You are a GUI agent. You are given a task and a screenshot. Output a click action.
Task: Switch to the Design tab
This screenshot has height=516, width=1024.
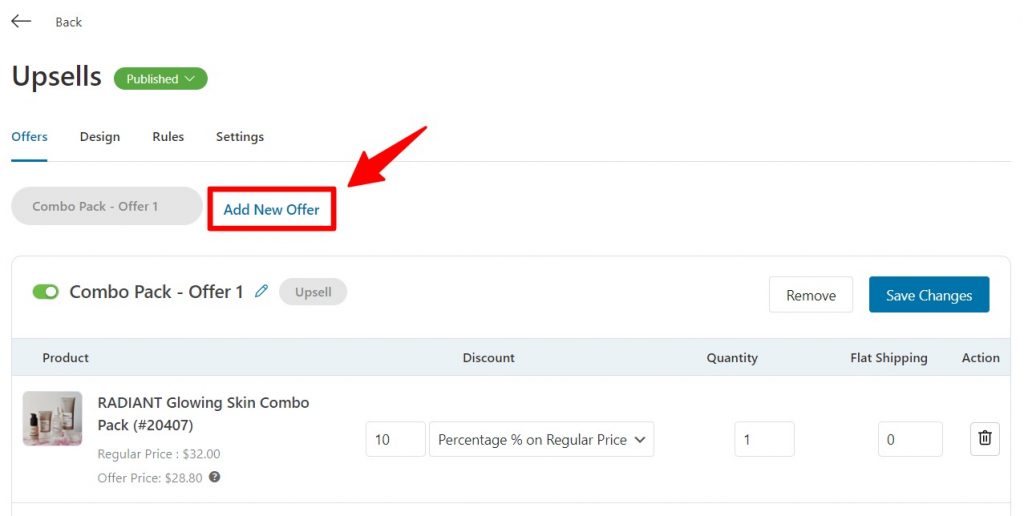[x=100, y=137]
